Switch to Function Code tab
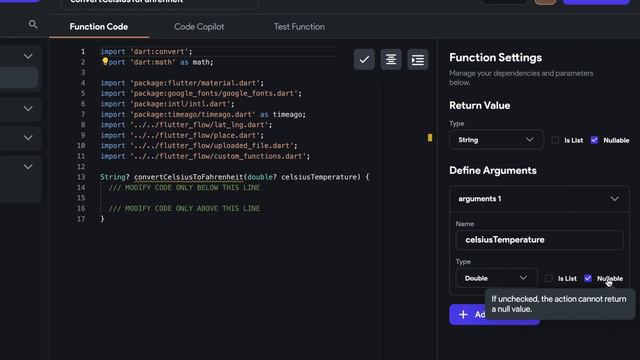The height and width of the screenshot is (360, 640). coord(99,27)
